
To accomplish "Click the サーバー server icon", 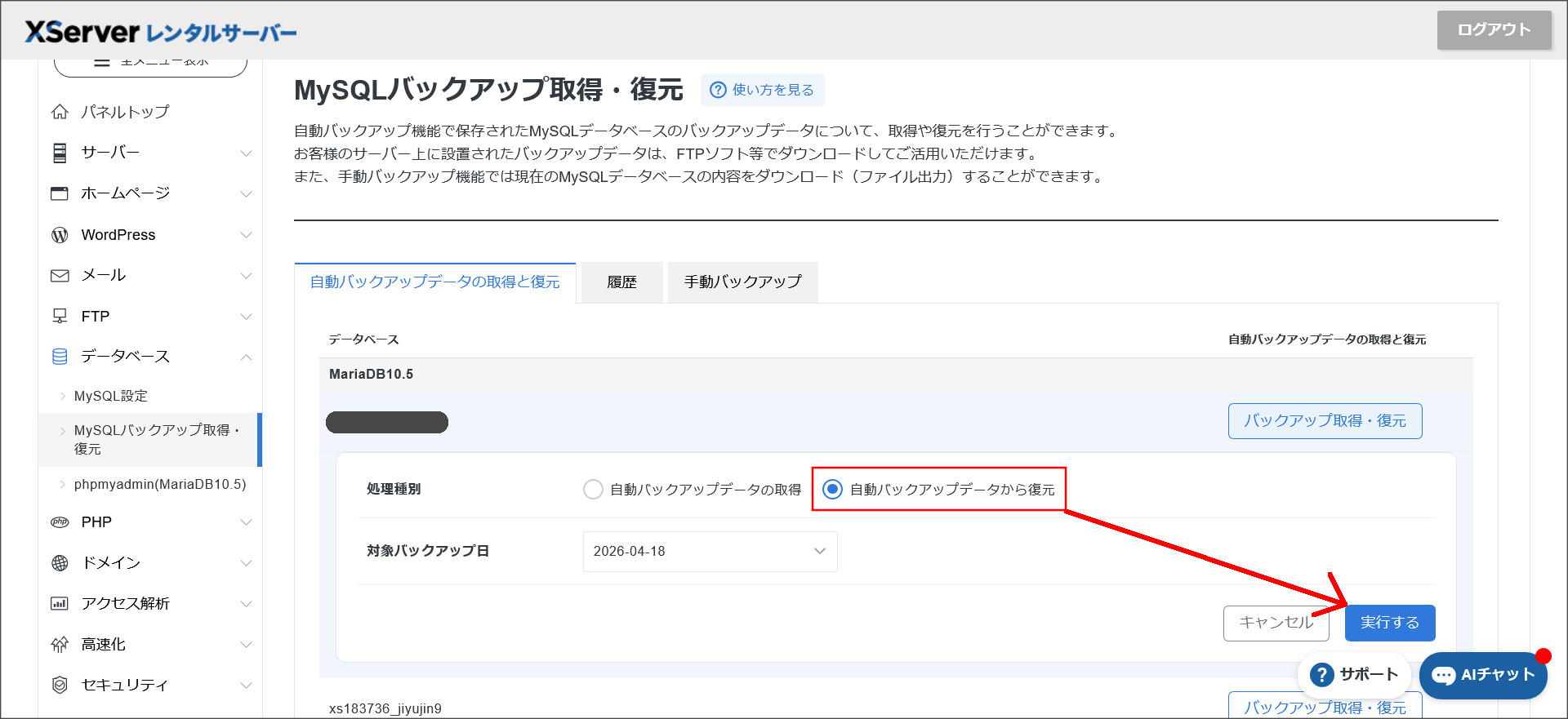I will click(x=60, y=153).
